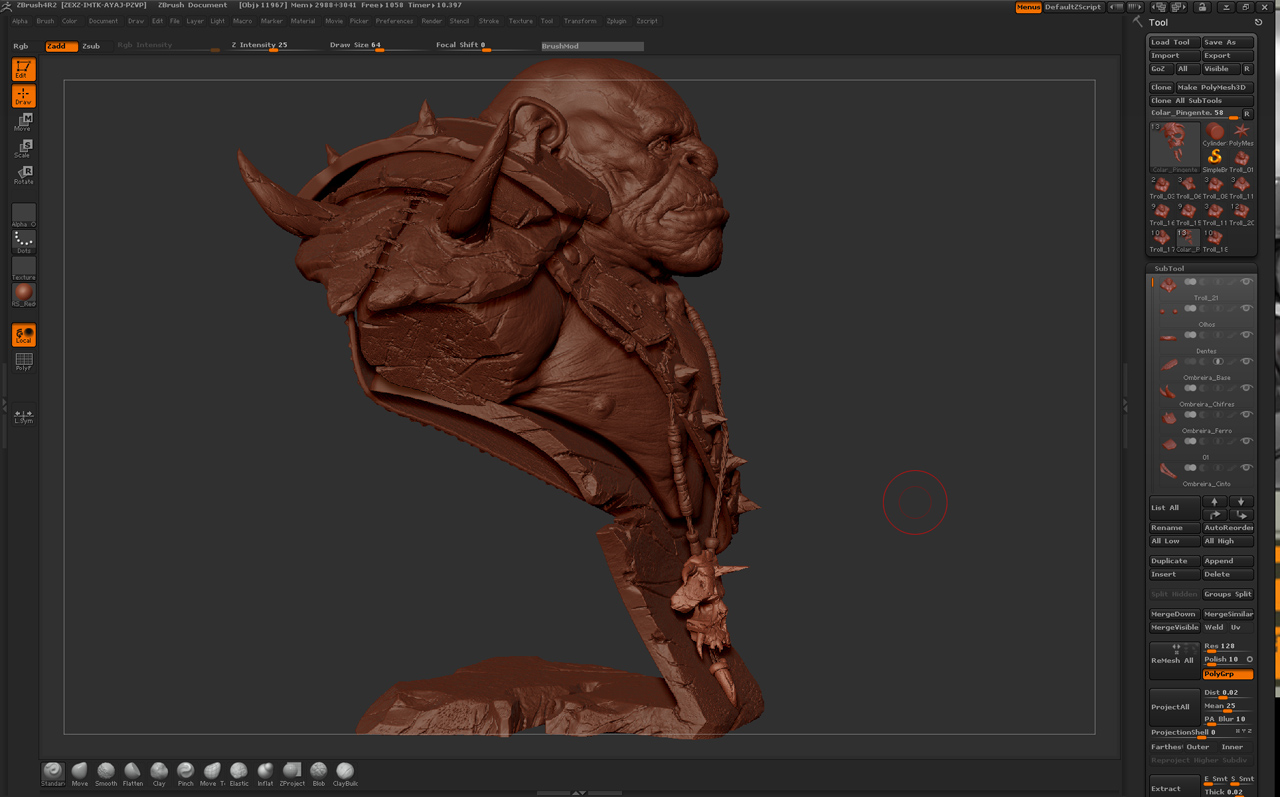Screen dimensions: 1280x797
Task: Select the SimpleBrush tool thumbnail
Action: pyautogui.click(x=1214, y=160)
